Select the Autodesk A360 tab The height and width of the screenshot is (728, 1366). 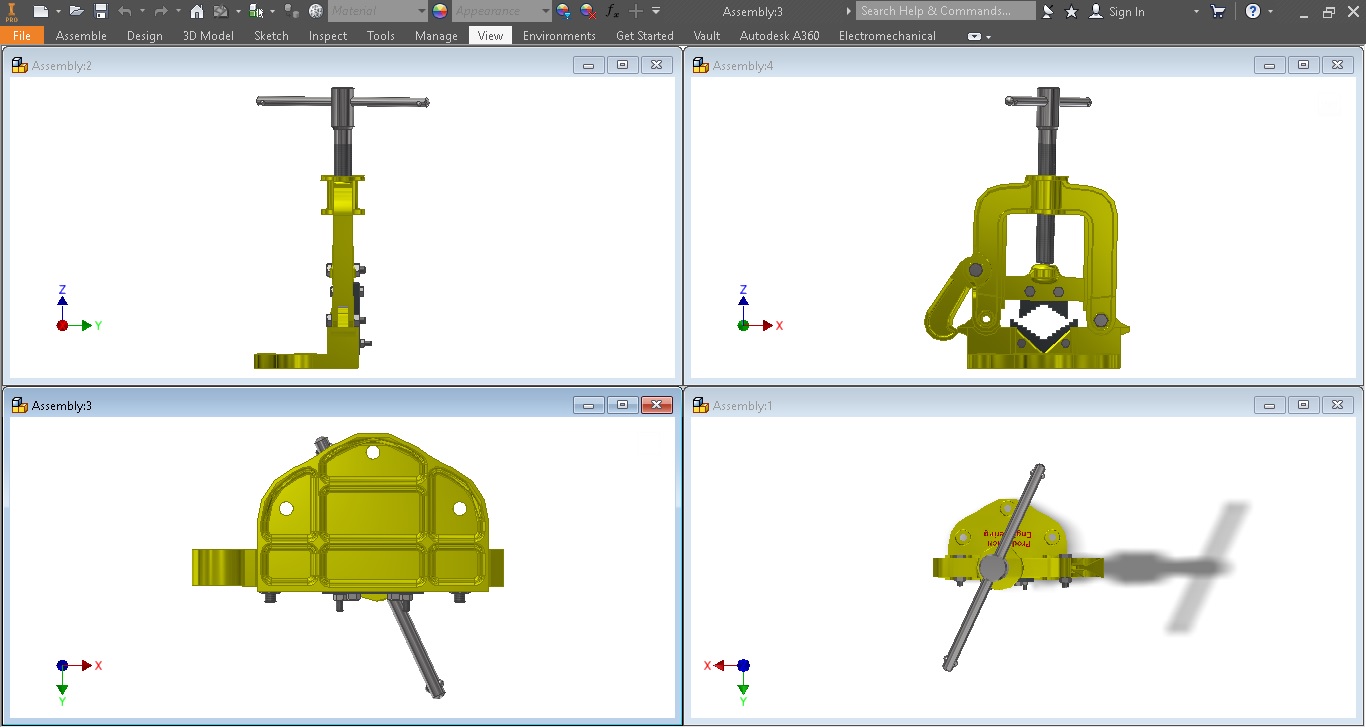tap(779, 35)
